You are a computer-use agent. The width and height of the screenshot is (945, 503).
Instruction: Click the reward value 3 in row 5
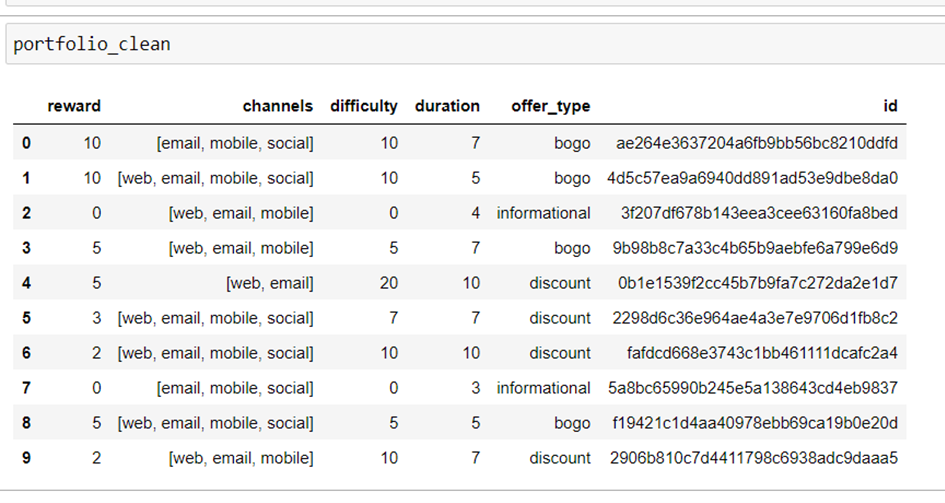click(95, 318)
